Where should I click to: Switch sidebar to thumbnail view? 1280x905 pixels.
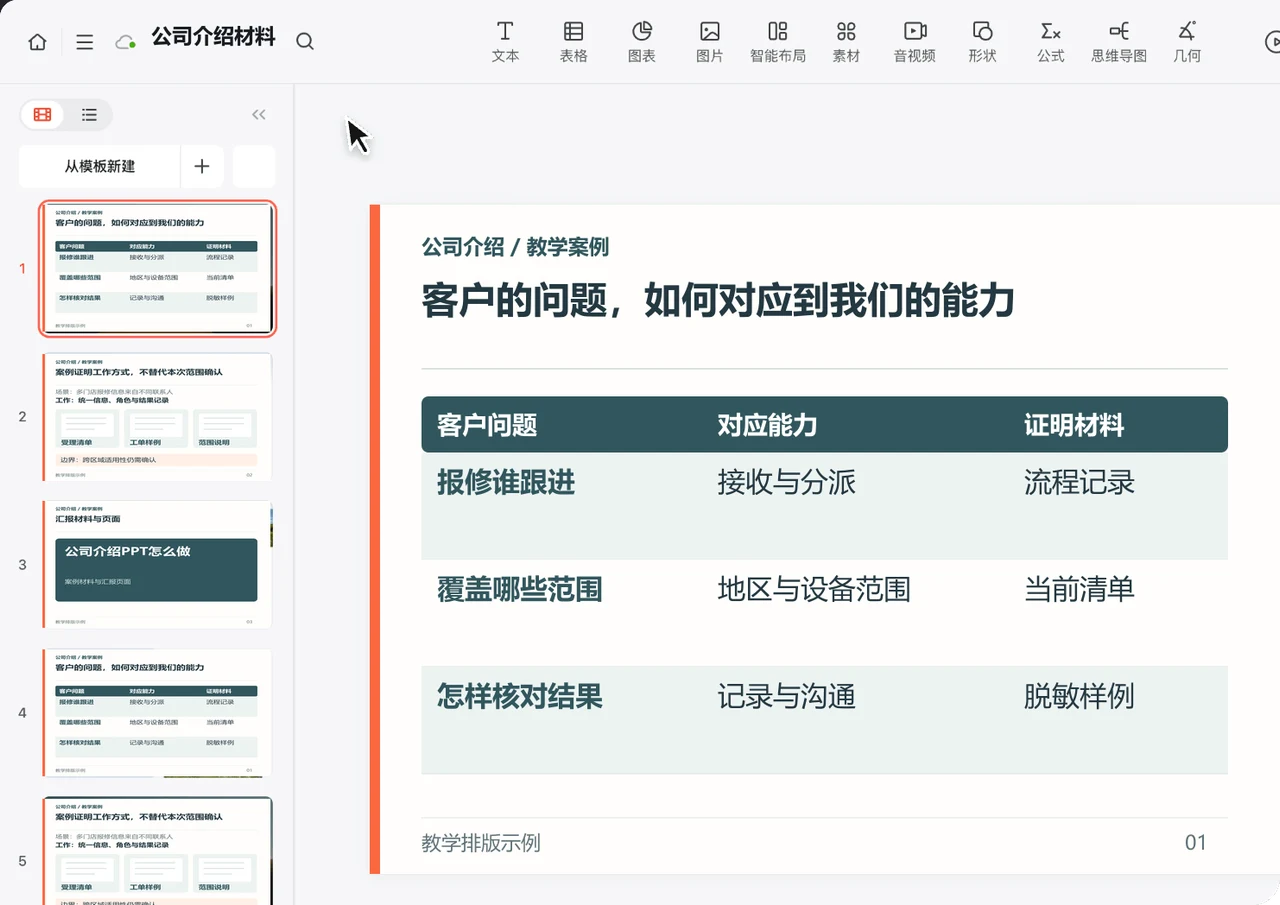43,115
